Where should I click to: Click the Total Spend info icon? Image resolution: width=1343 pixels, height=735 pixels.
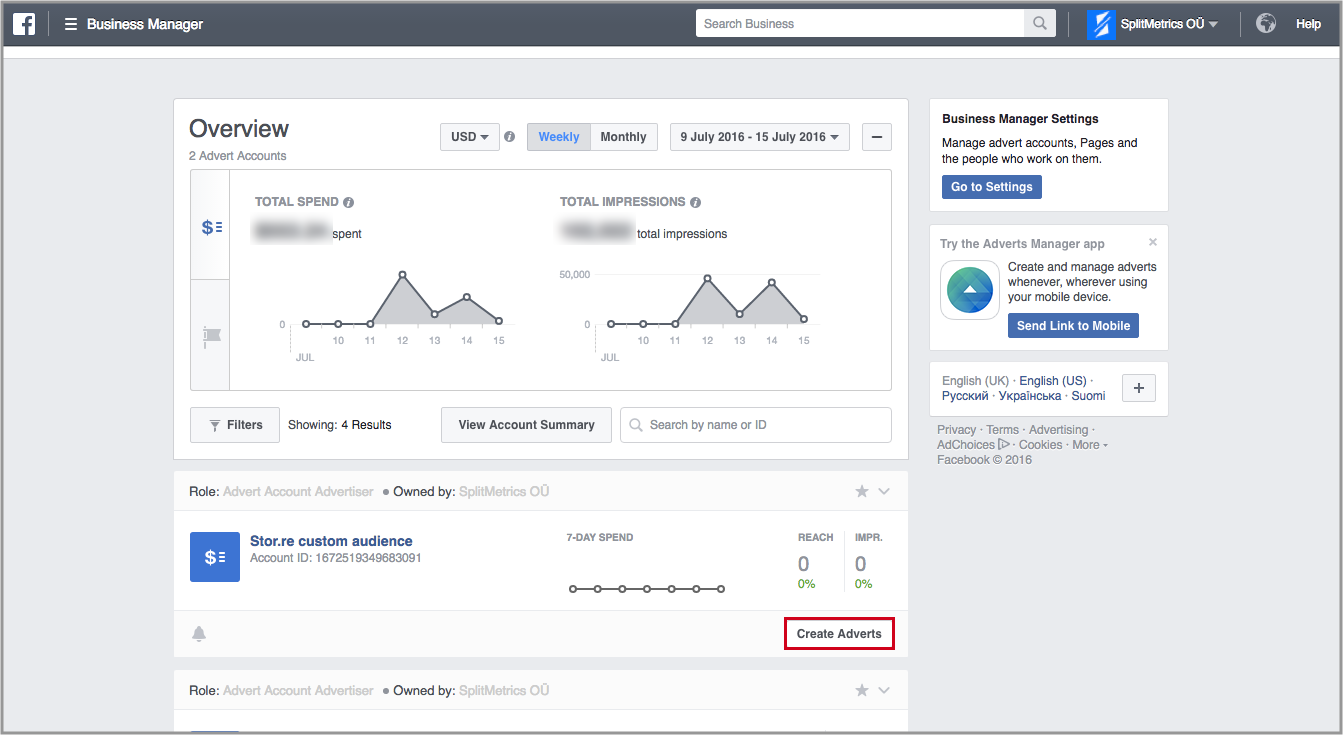(x=348, y=202)
